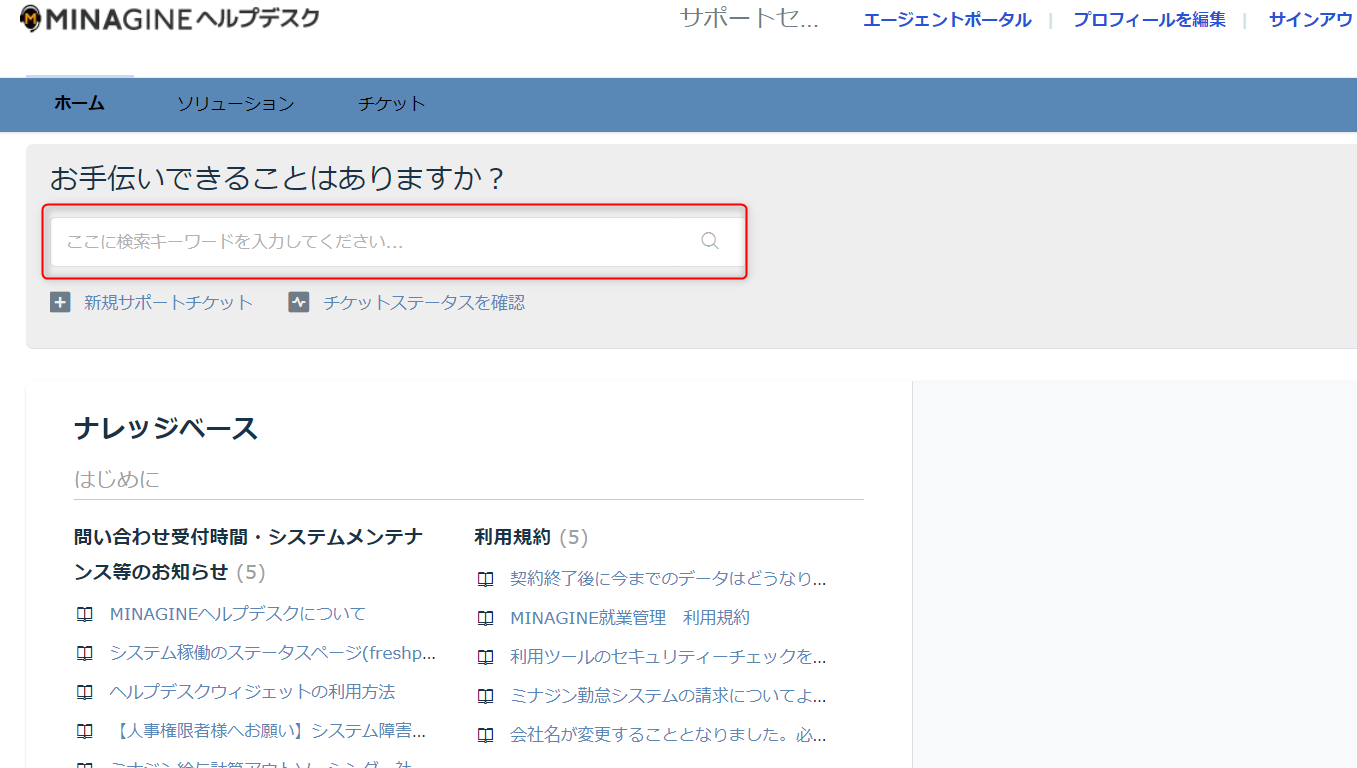
Task: Create a 新規サポートチケット
Action: click(168, 302)
